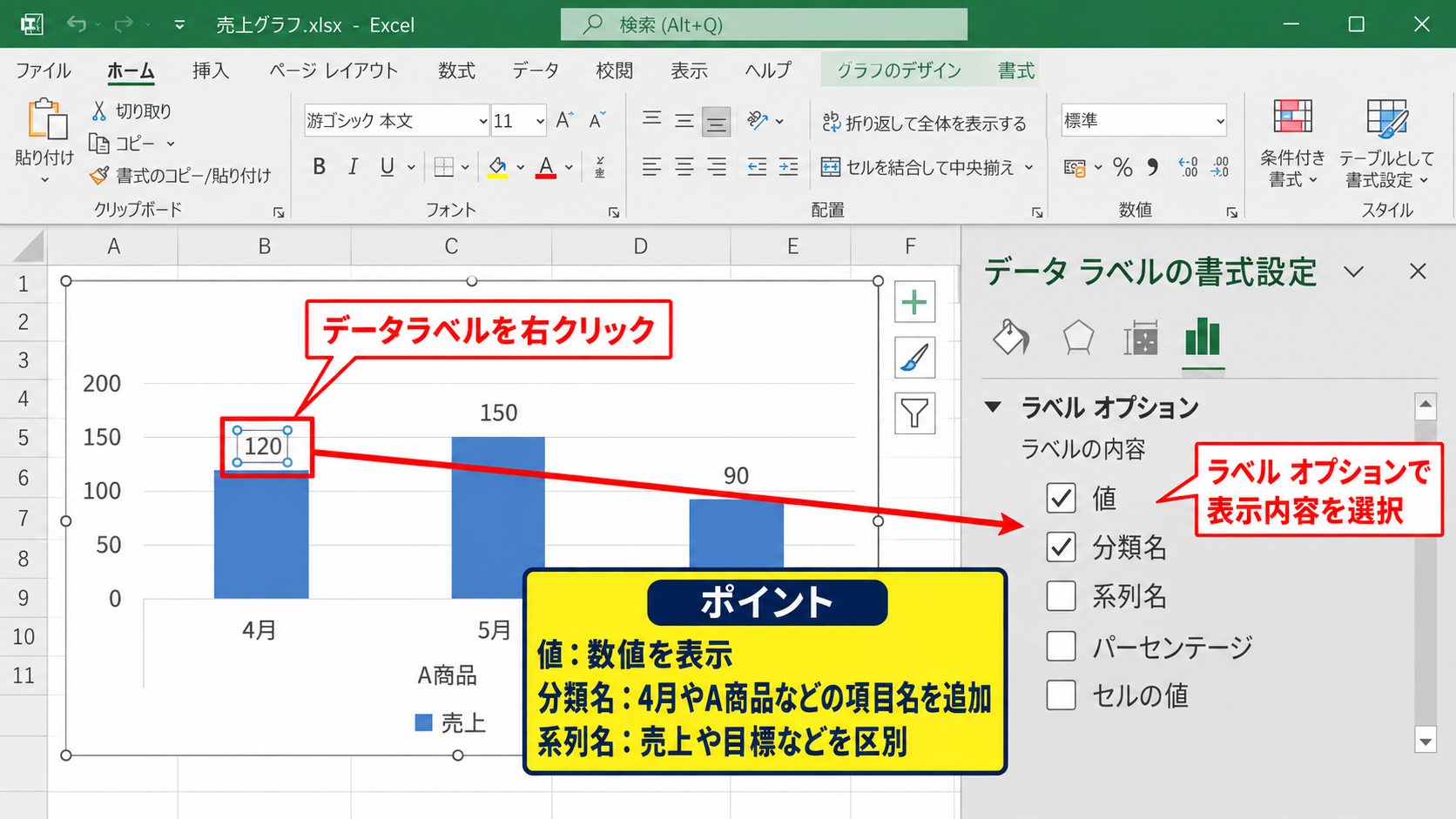Apply Italic formatting
Viewport: 1456px width, 819px height.
(353, 166)
